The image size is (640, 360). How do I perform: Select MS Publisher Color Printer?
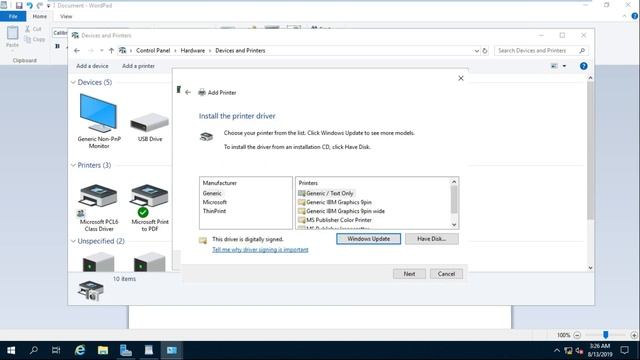335,220
